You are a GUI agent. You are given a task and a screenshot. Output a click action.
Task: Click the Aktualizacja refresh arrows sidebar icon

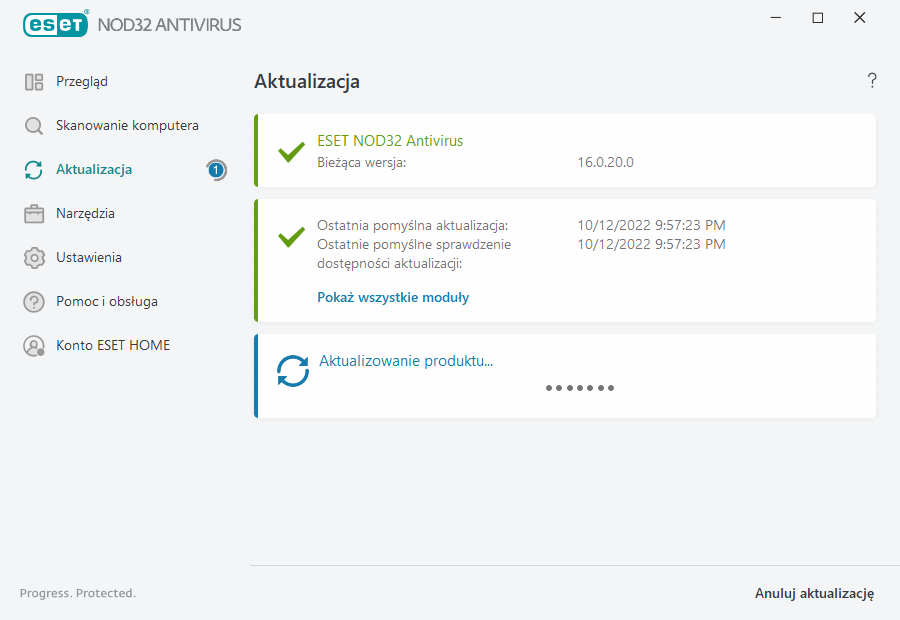coord(34,170)
